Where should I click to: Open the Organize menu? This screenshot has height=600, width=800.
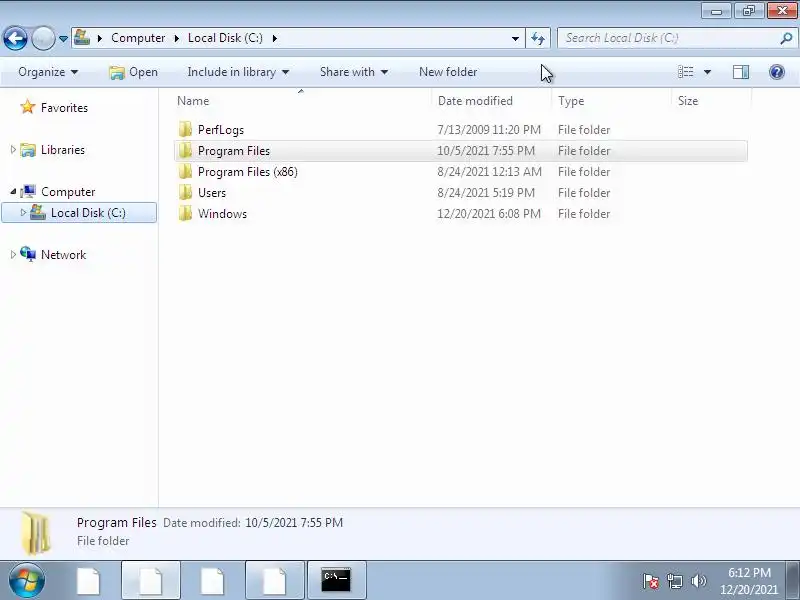tap(48, 72)
